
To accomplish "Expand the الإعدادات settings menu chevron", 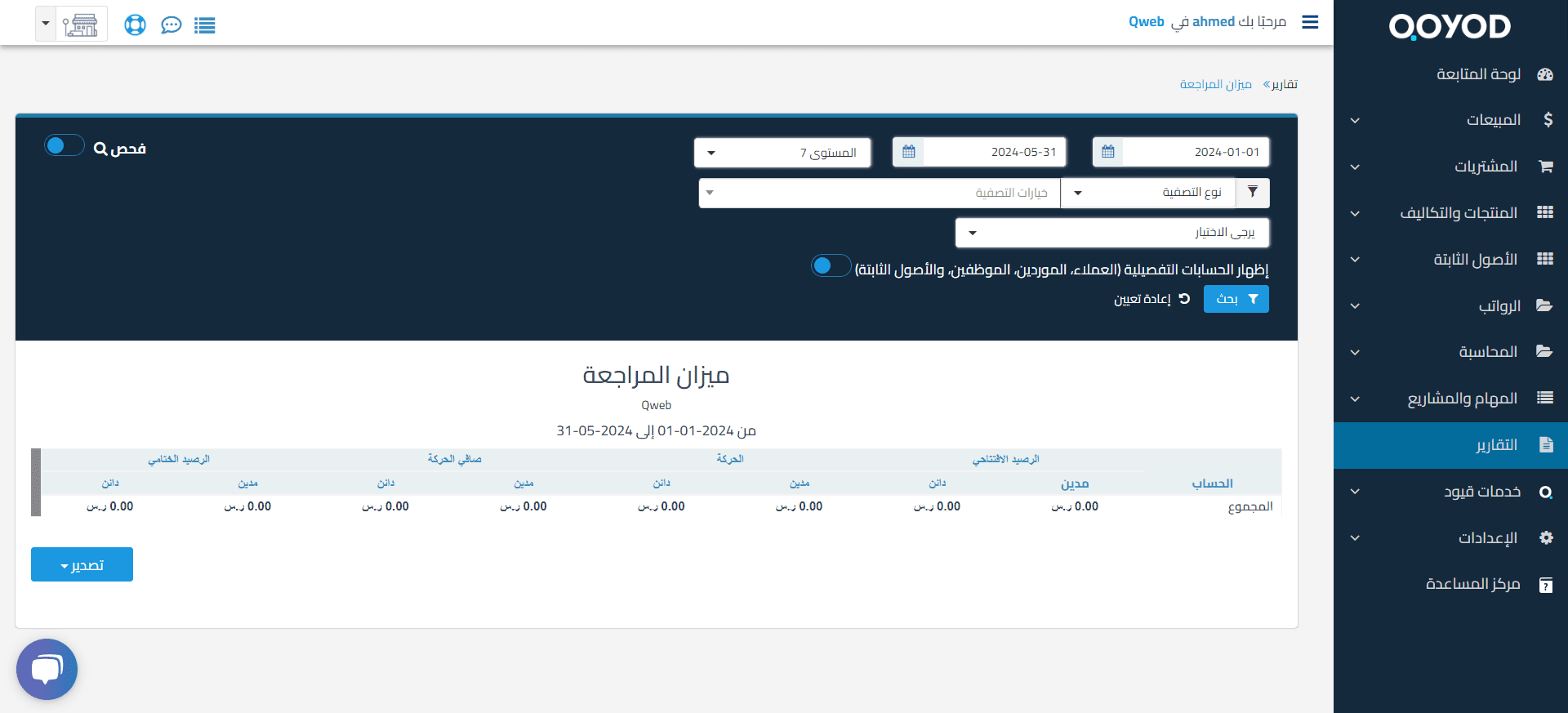I will [x=1355, y=538].
